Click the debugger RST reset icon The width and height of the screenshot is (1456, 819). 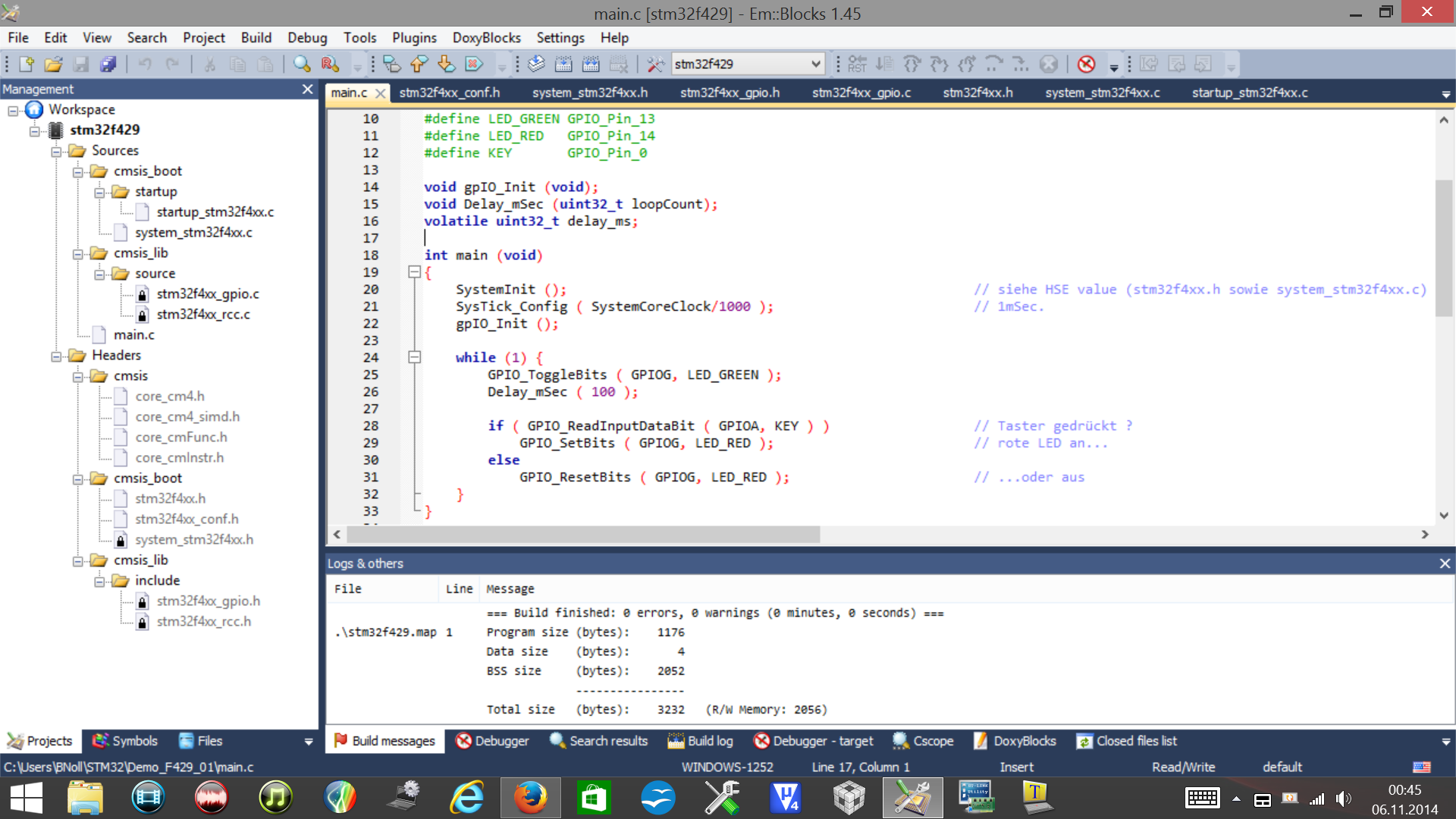pos(857,64)
